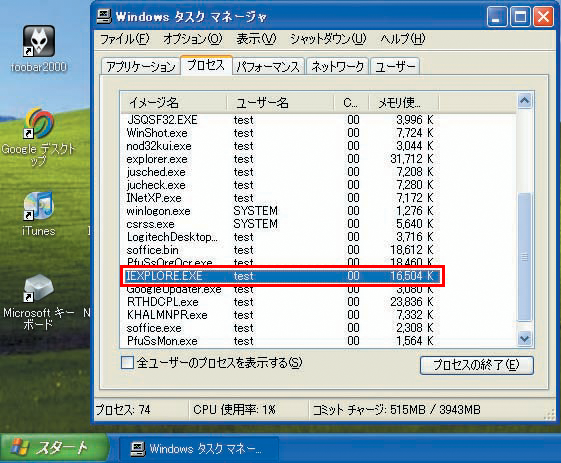The width and height of the screenshot is (561, 463).
Task: Select the プロセス tab
Action: click(x=206, y=65)
